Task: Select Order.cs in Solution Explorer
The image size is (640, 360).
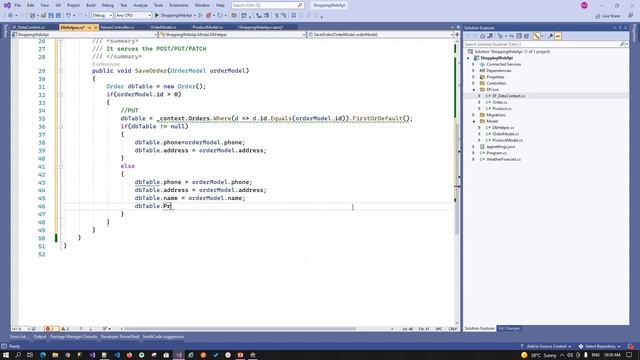Action: point(499,102)
